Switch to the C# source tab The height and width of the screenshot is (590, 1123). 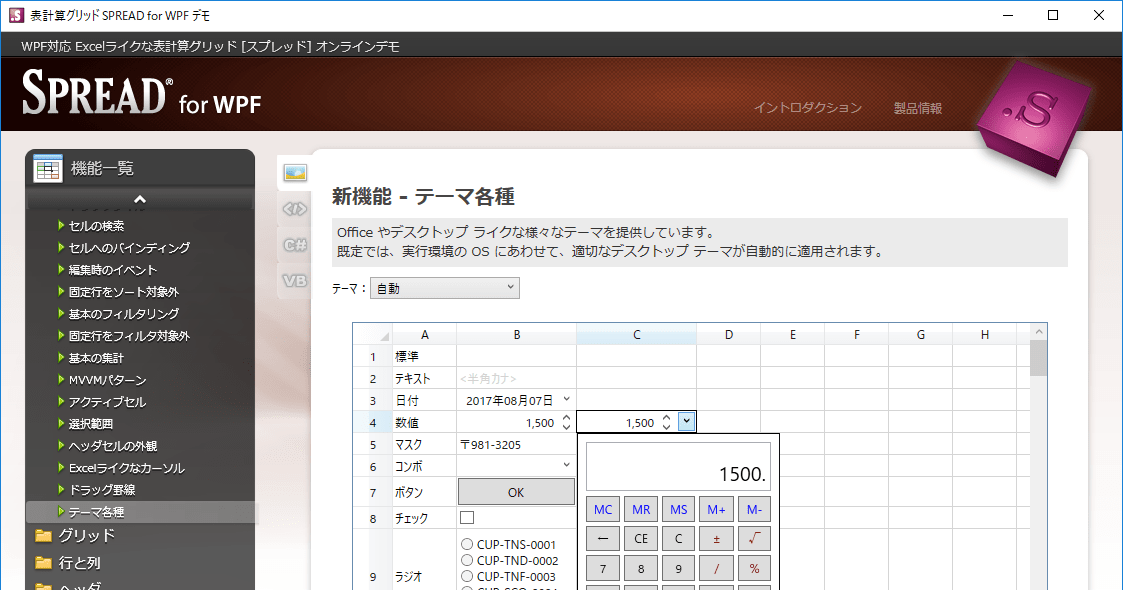click(295, 245)
